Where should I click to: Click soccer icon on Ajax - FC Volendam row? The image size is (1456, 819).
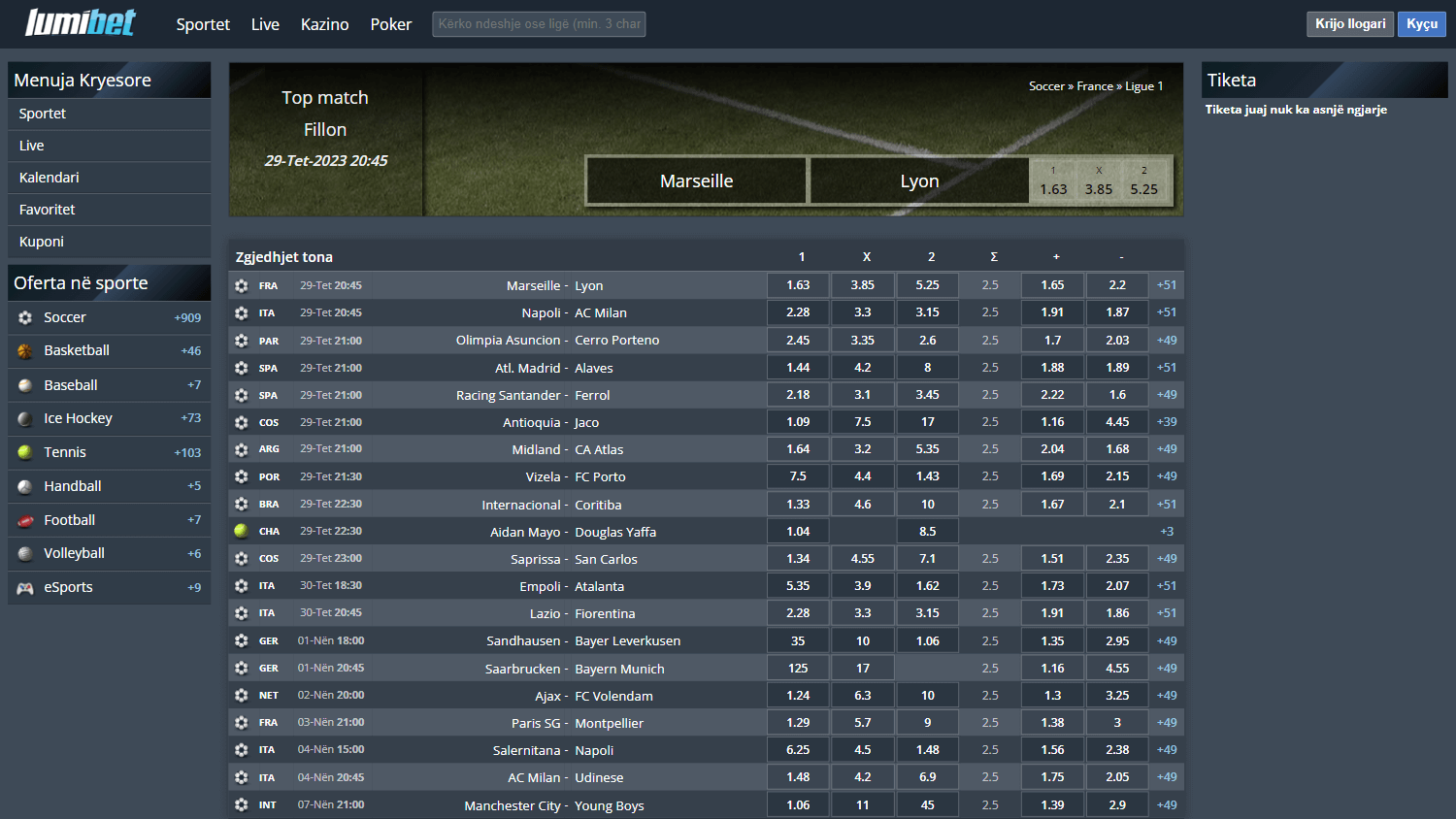(241, 695)
